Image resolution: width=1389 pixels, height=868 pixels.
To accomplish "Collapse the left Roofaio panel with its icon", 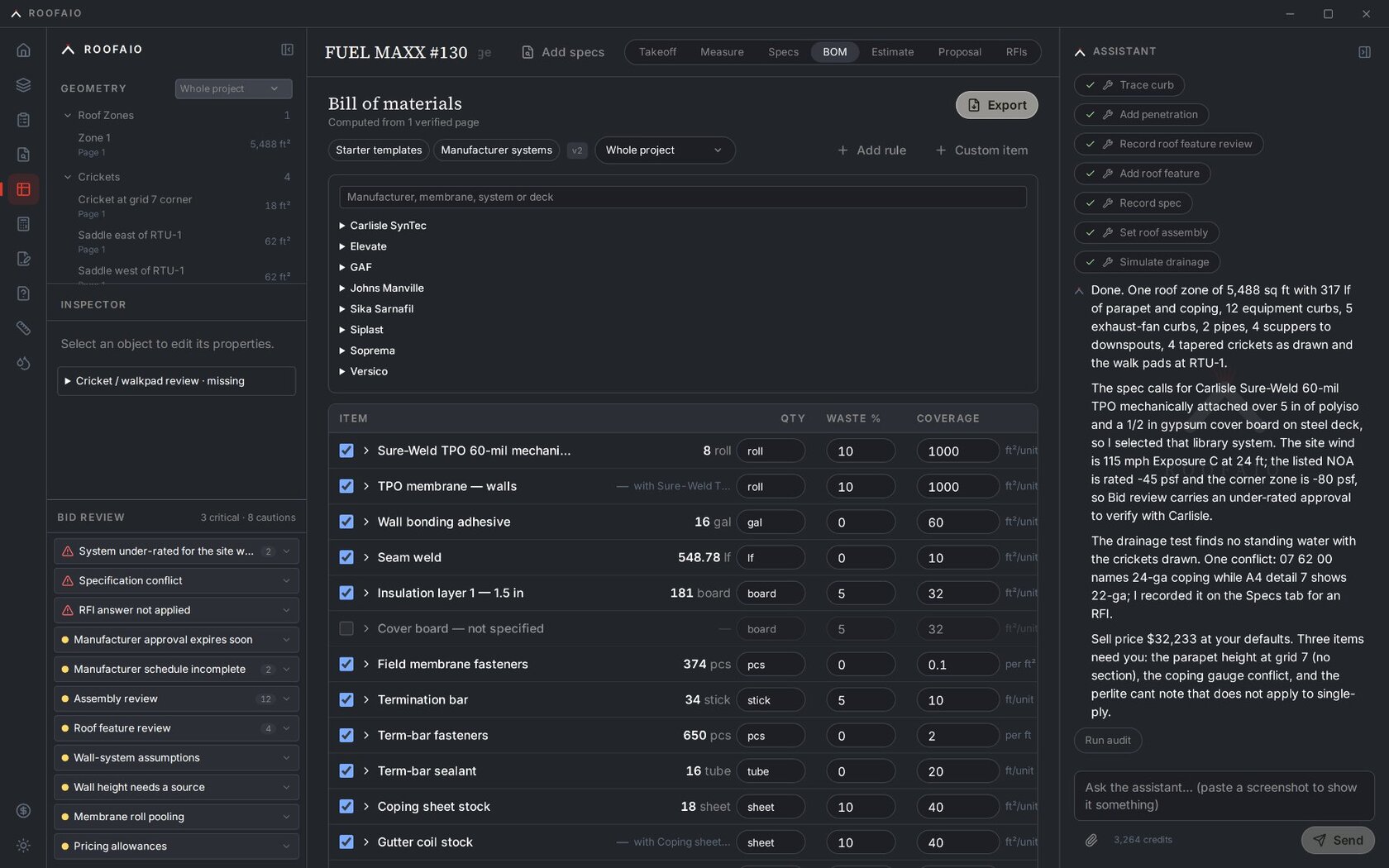I will coord(287,50).
